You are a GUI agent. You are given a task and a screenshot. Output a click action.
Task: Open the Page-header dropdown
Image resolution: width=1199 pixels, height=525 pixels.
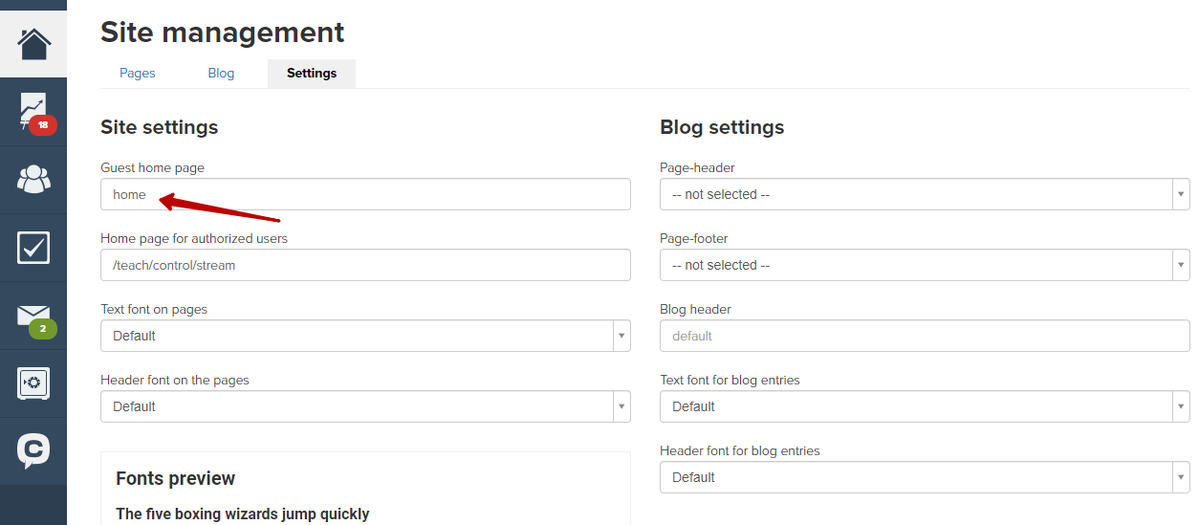924,194
